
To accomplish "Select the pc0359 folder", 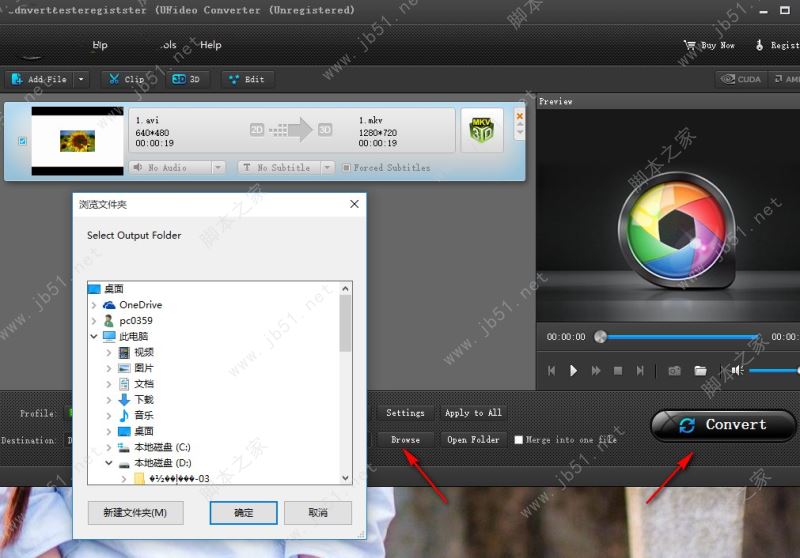I will tap(136, 321).
